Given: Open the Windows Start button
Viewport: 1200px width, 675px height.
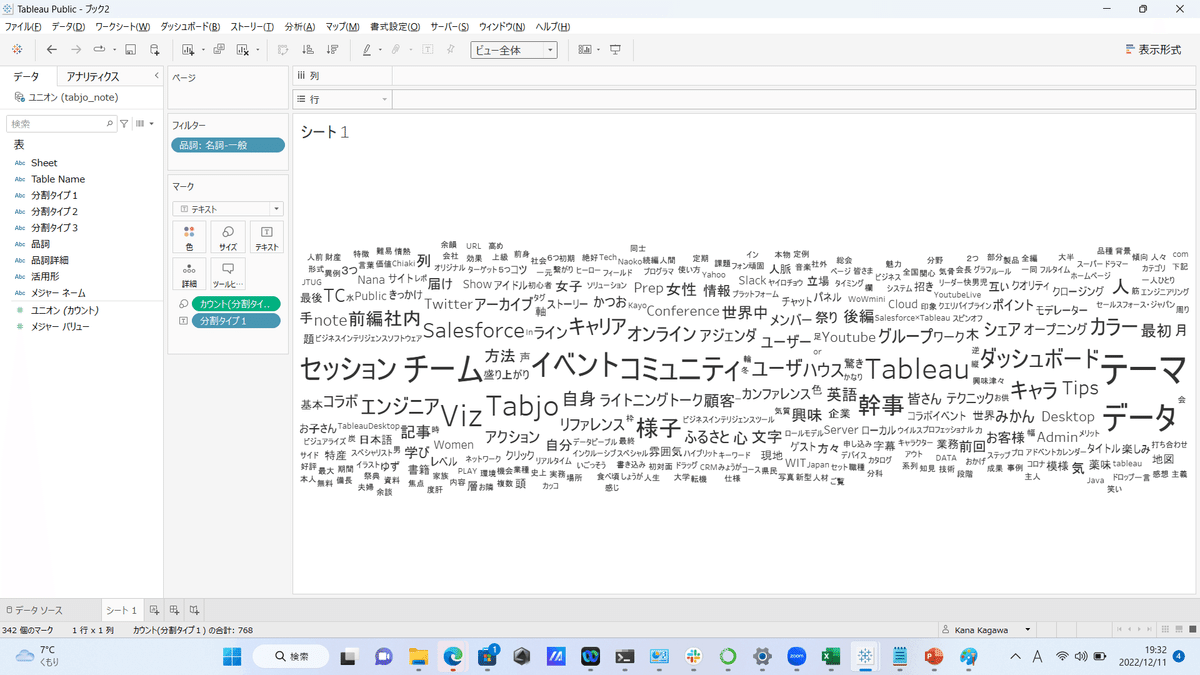Looking at the screenshot, I should click(232, 656).
